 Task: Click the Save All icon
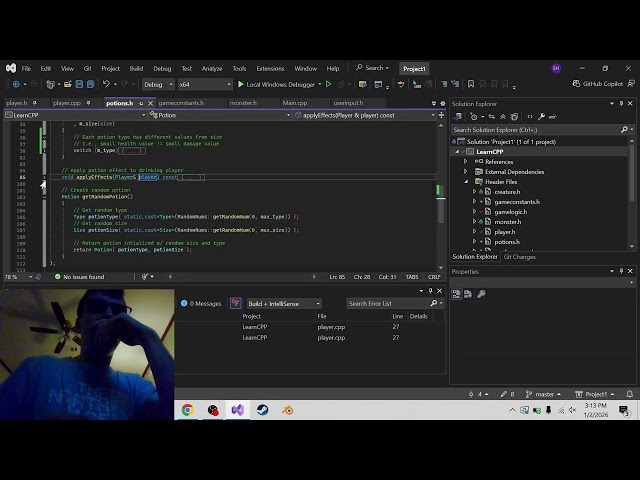point(91,84)
